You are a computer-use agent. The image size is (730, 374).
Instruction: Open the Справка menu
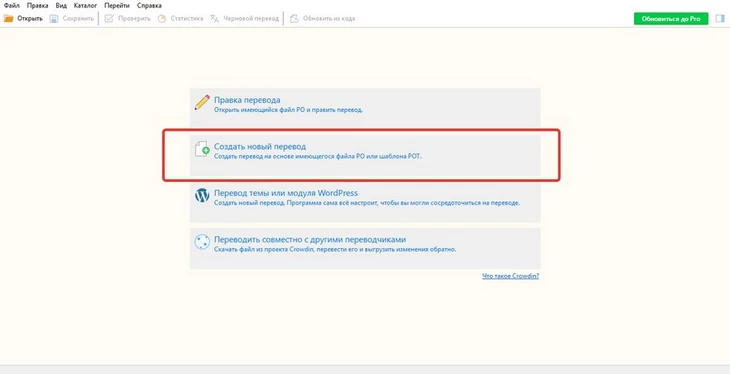149,6
